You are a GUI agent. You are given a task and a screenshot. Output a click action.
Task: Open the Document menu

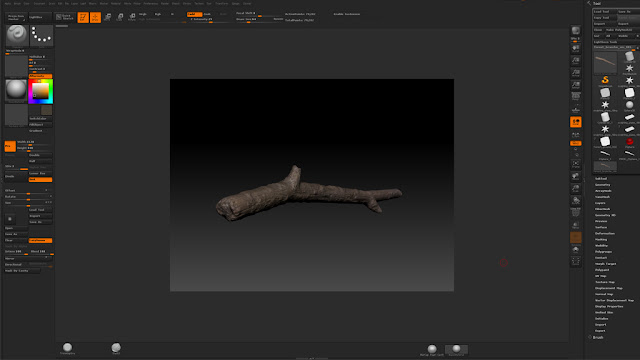click(39, 3)
